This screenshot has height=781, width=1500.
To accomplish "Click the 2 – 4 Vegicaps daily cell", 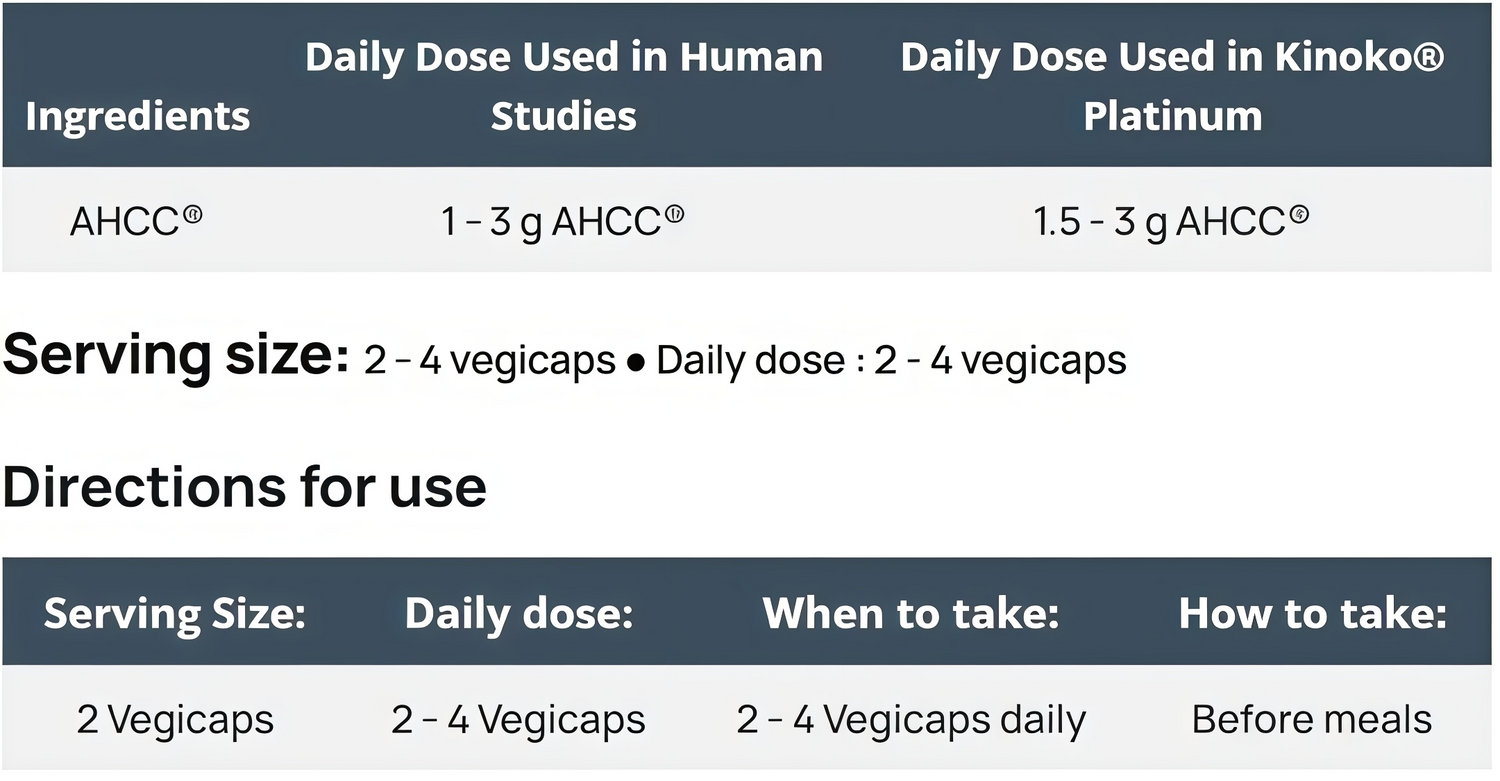I will coord(910,720).
